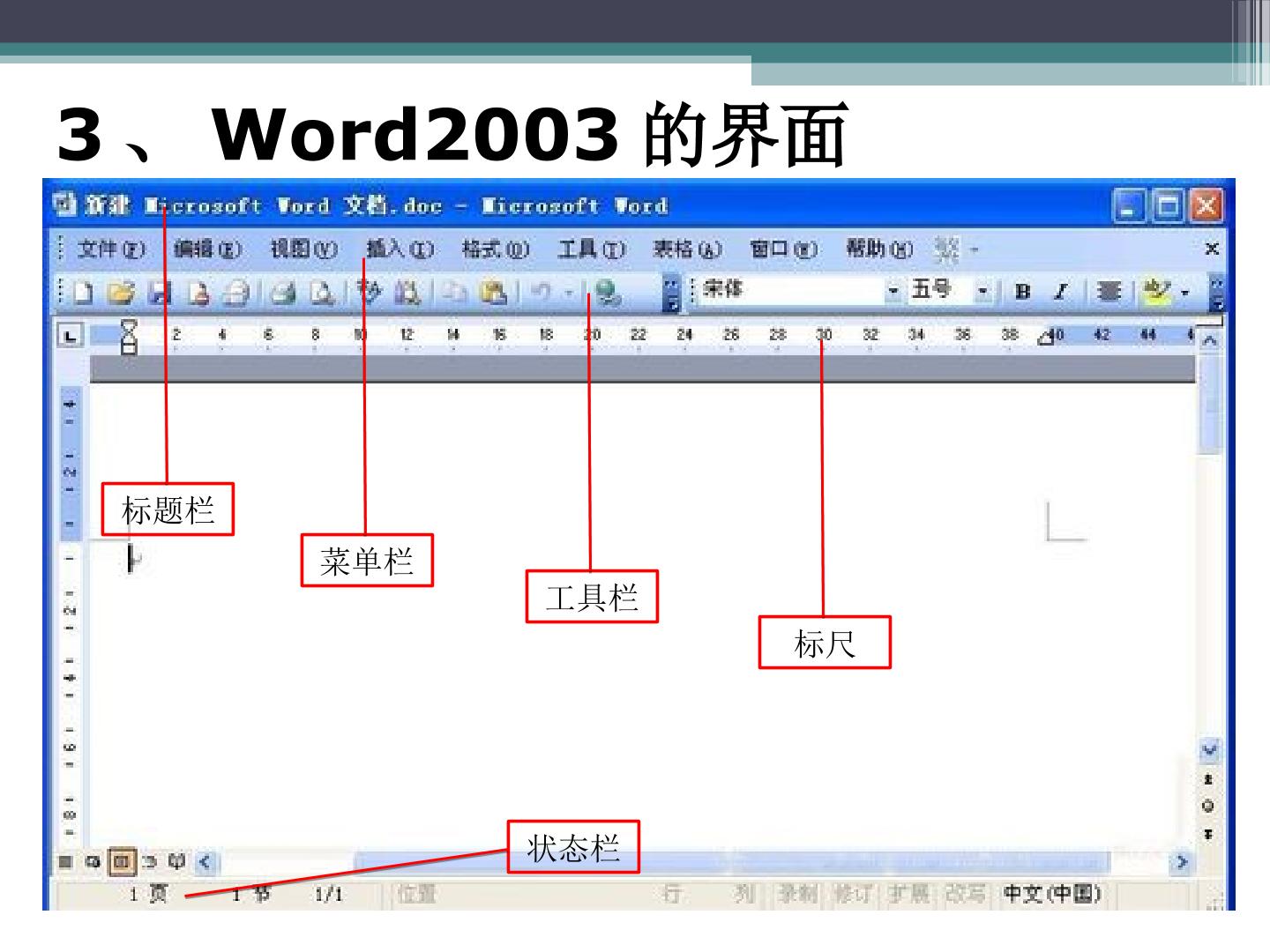The image size is (1270, 952).
Task: Expand formatting toolbar options chevron
Action: 1219,294
